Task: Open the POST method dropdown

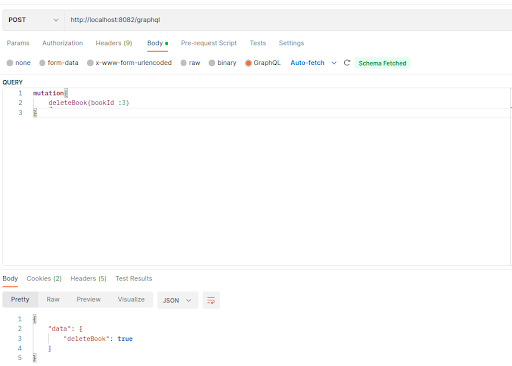Action: coord(33,20)
